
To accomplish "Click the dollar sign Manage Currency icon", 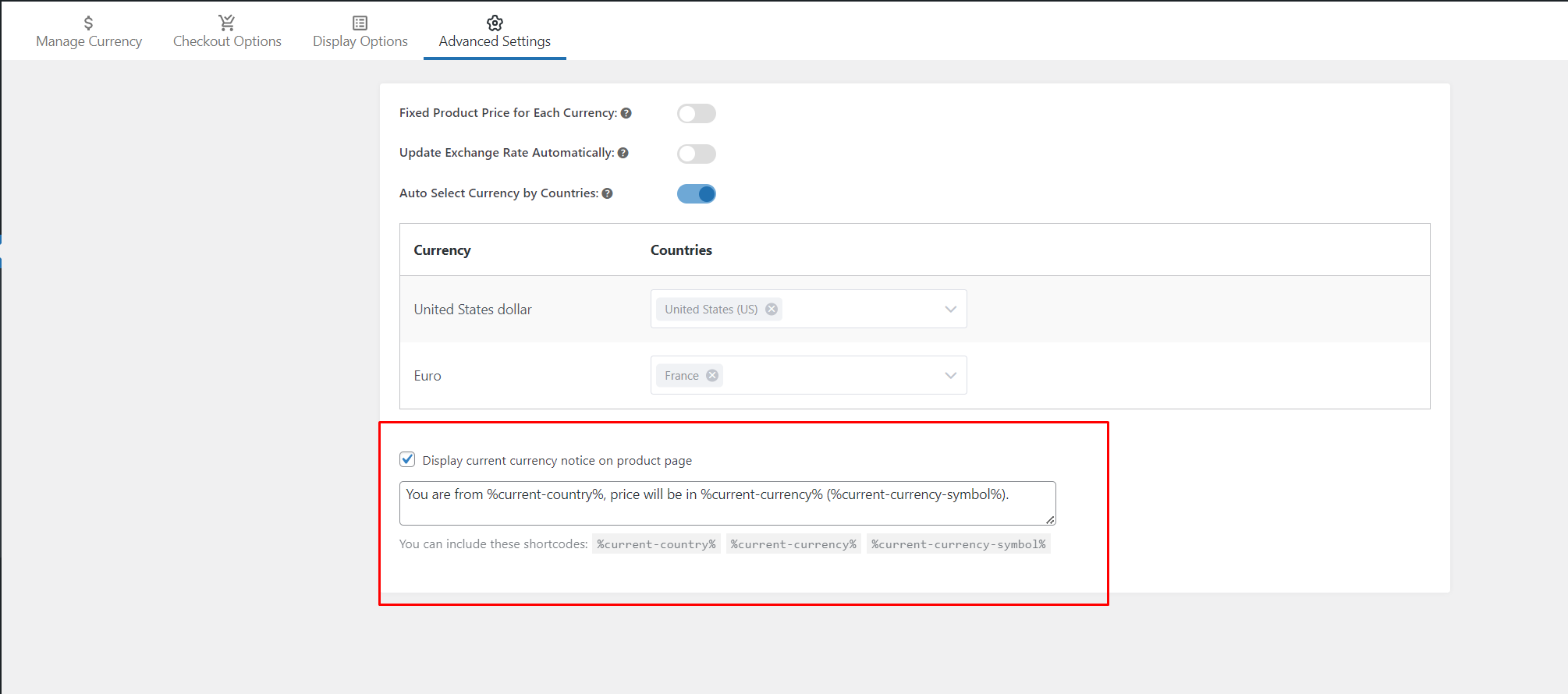I will click(88, 23).
